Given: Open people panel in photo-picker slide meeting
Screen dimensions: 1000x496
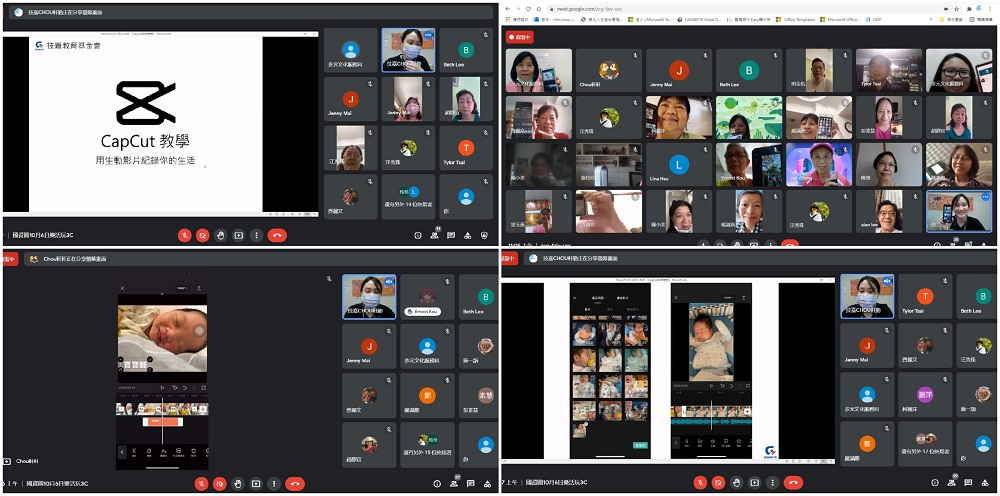Looking at the screenshot, I should click(x=951, y=483).
